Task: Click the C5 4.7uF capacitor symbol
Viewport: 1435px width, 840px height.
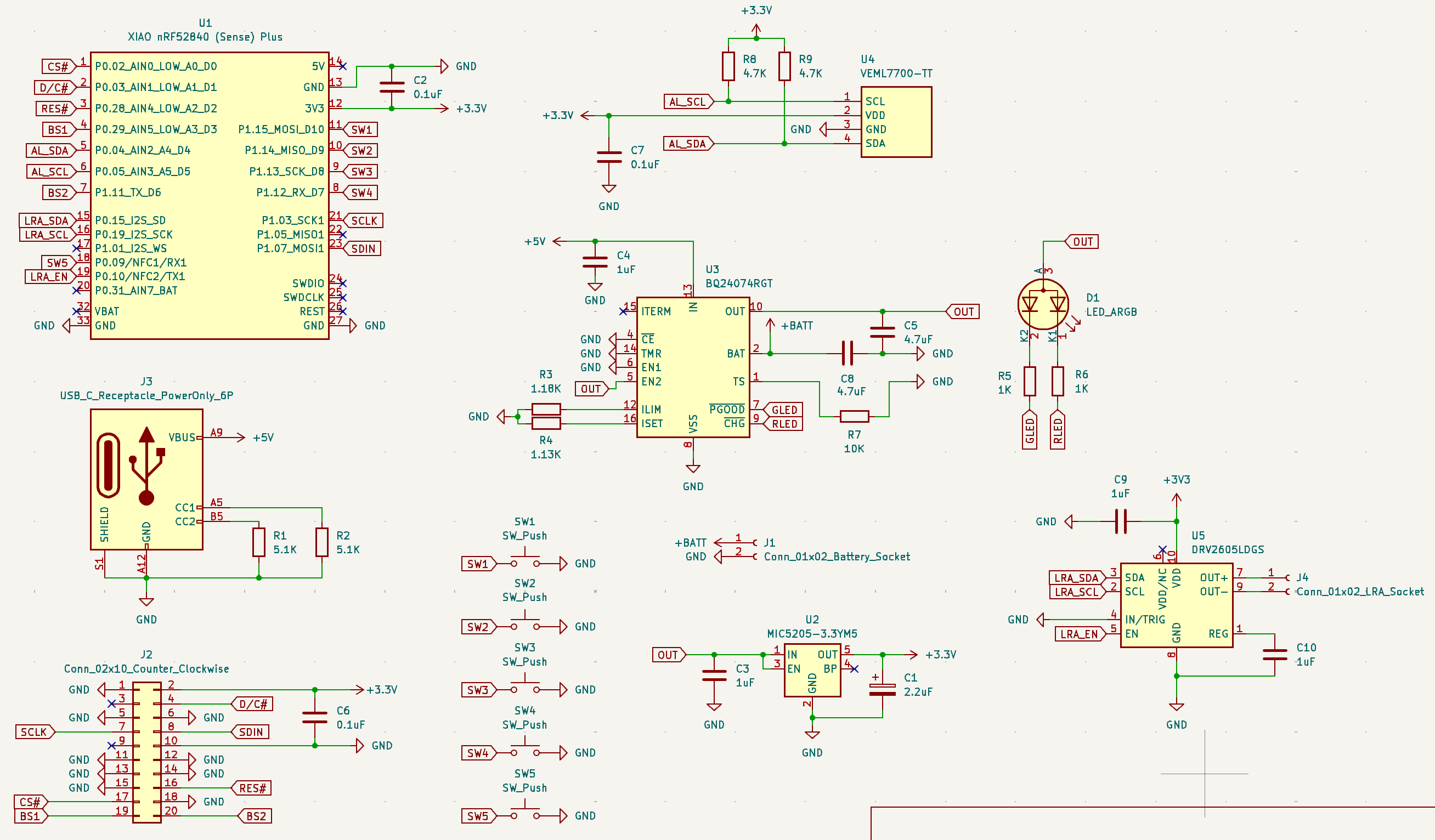Action: click(x=882, y=332)
